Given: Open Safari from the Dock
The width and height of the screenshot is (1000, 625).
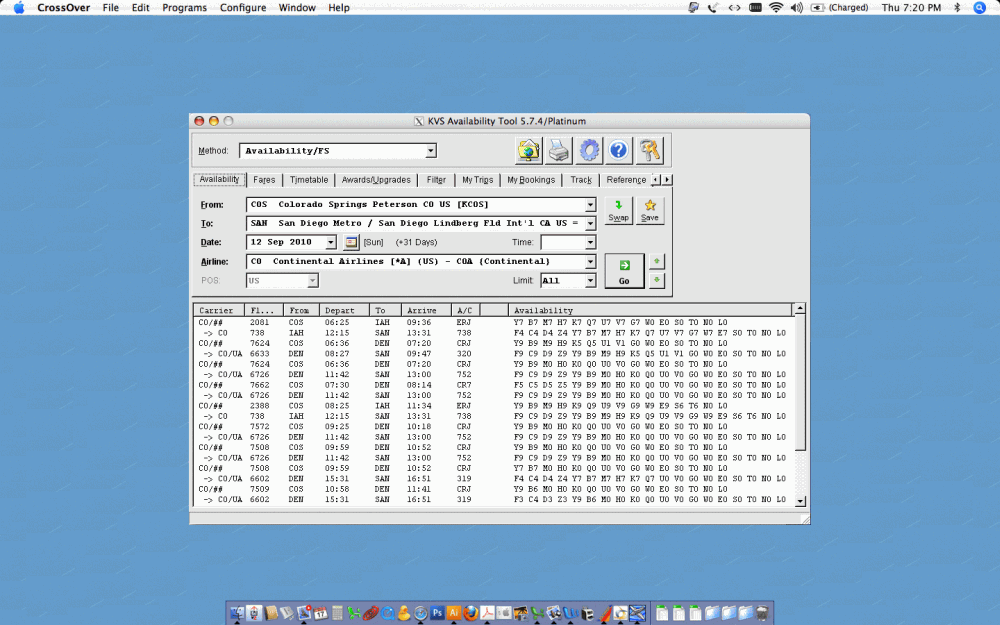Looking at the screenshot, I should [x=420, y=614].
